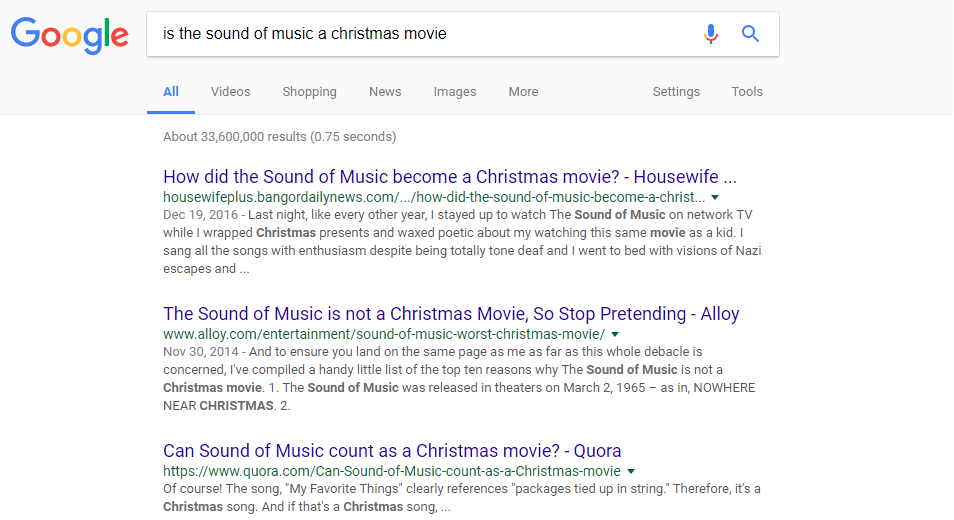The image size is (954, 520).
Task: Open 'How did the Sound of Music become' result
Action: 450,176
